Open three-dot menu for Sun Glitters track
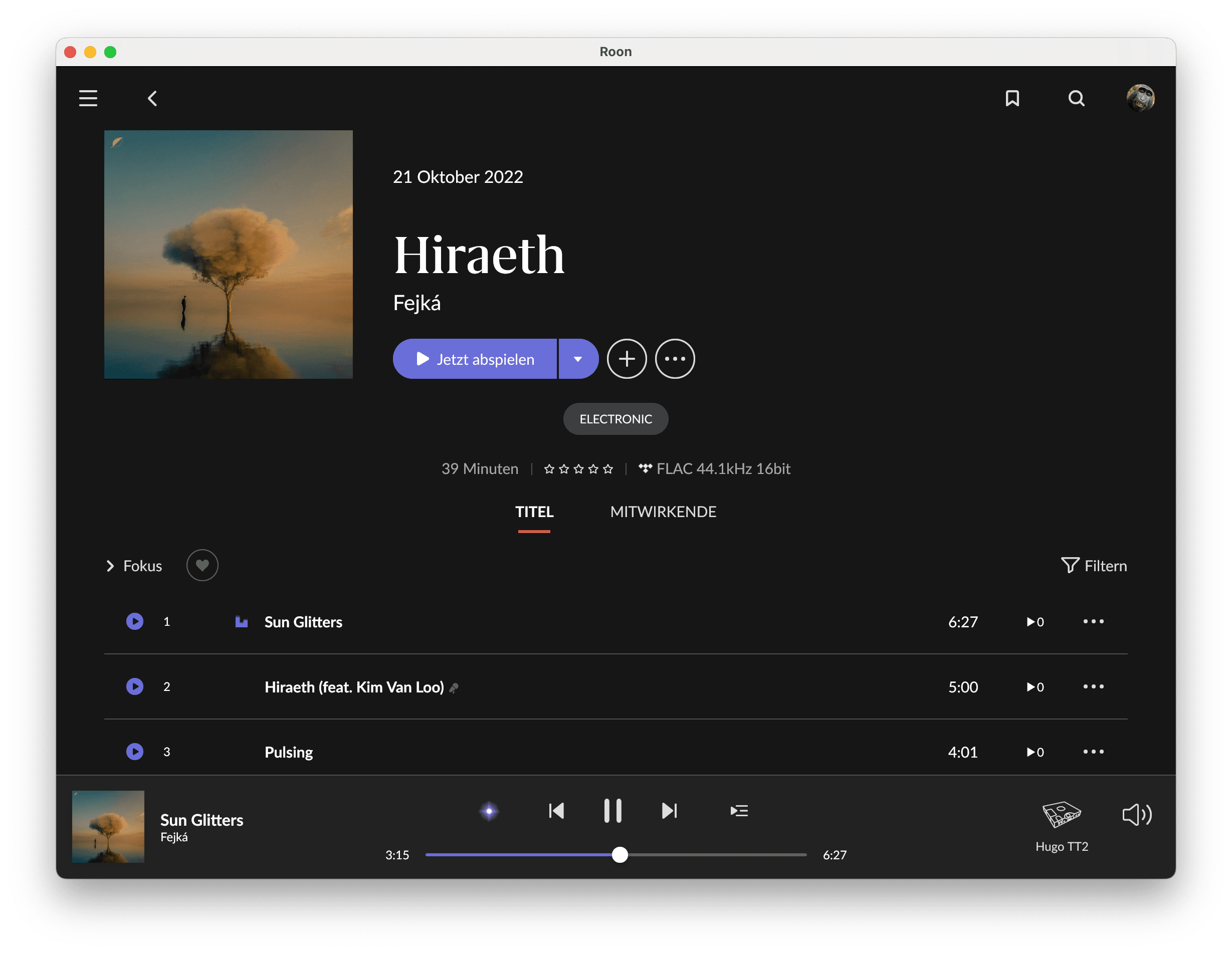The image size is (1232, 953). [1093, 621]
